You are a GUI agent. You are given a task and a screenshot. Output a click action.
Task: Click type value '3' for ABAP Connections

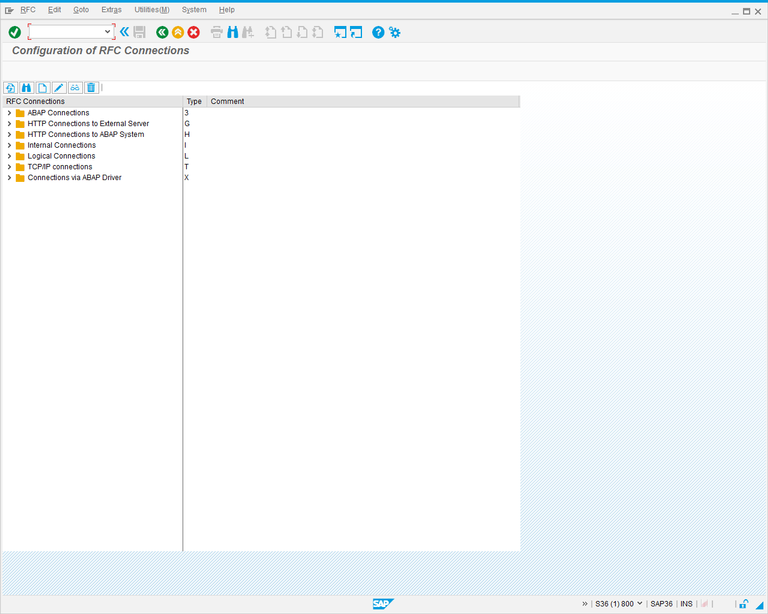click(x=187, y=113)
